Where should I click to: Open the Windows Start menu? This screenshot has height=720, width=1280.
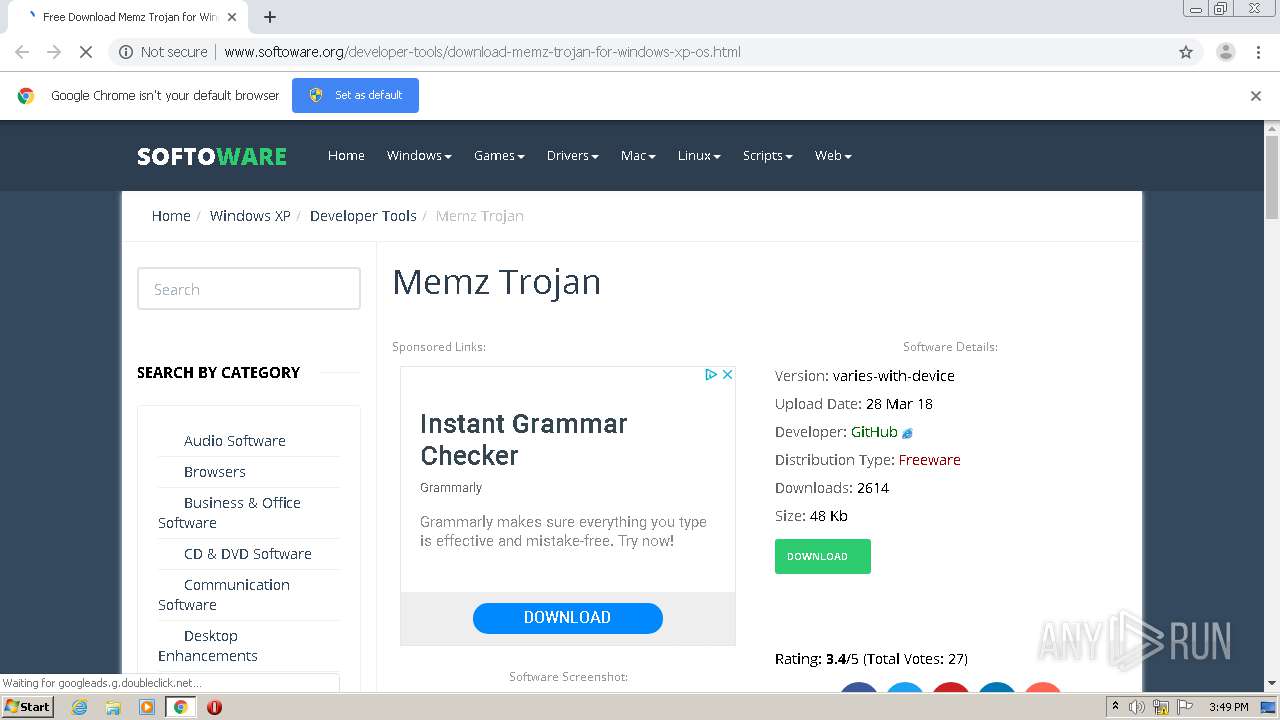(x=28, y=707)
